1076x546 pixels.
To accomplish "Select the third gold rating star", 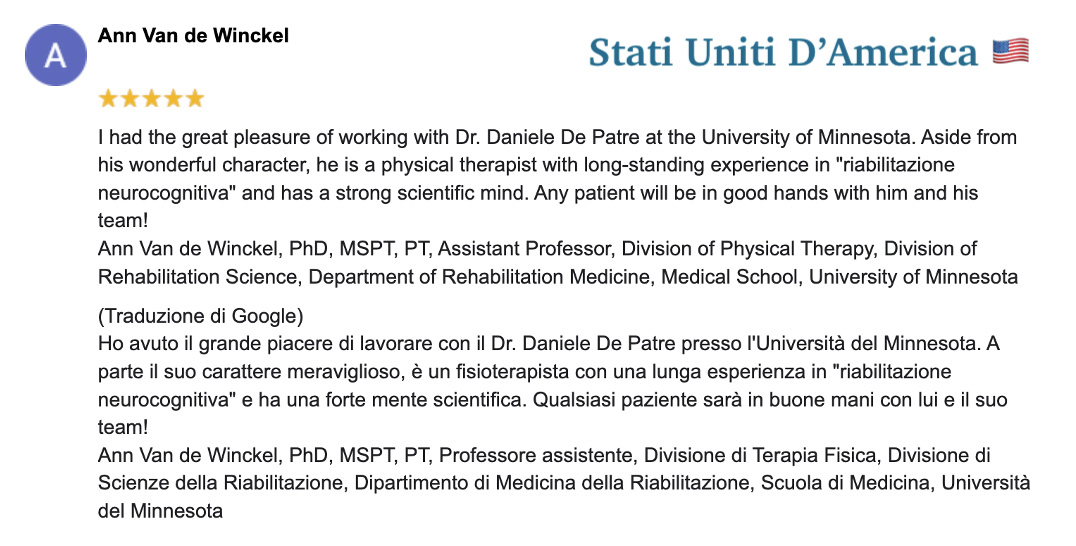I will [152, 99].
